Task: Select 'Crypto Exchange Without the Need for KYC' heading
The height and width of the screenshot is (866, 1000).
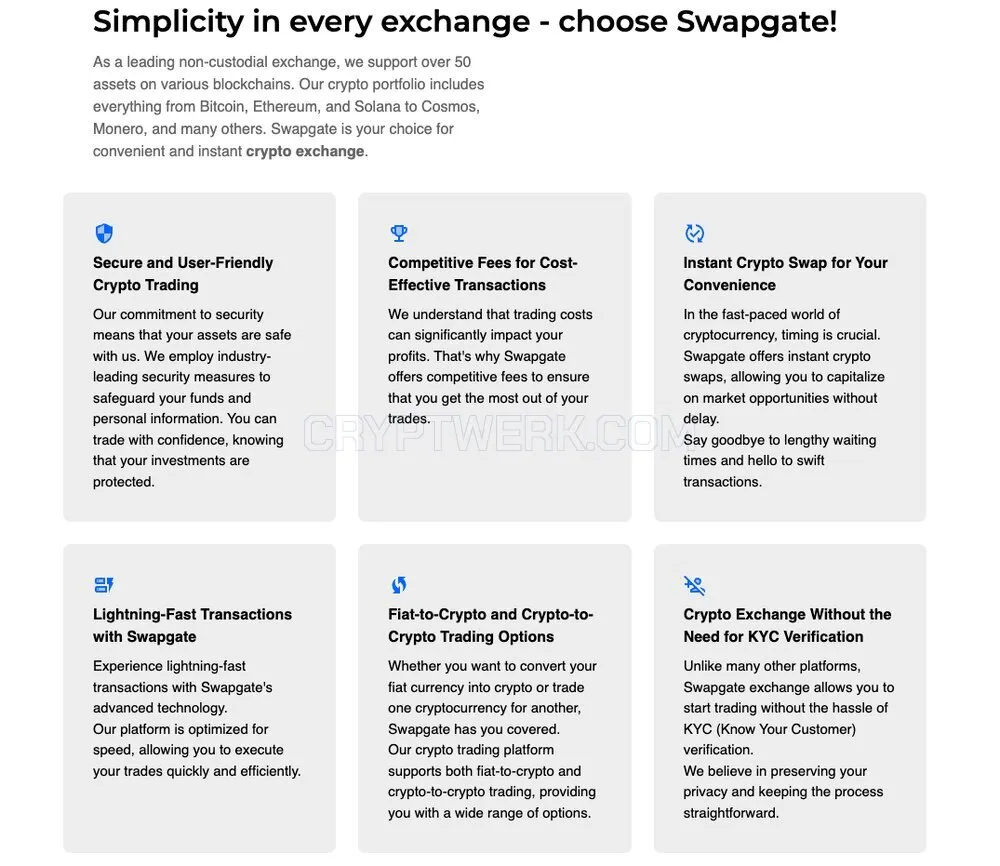Action: tap(787, 625)
